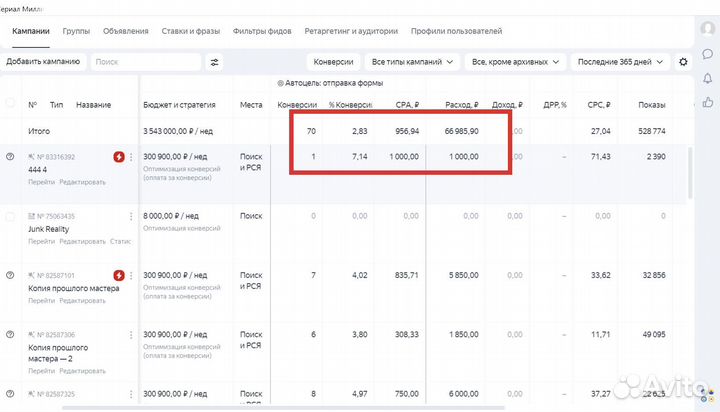
Task: Expand the Все, кроме архивных dropdown
Action: (x=515, y=62)
